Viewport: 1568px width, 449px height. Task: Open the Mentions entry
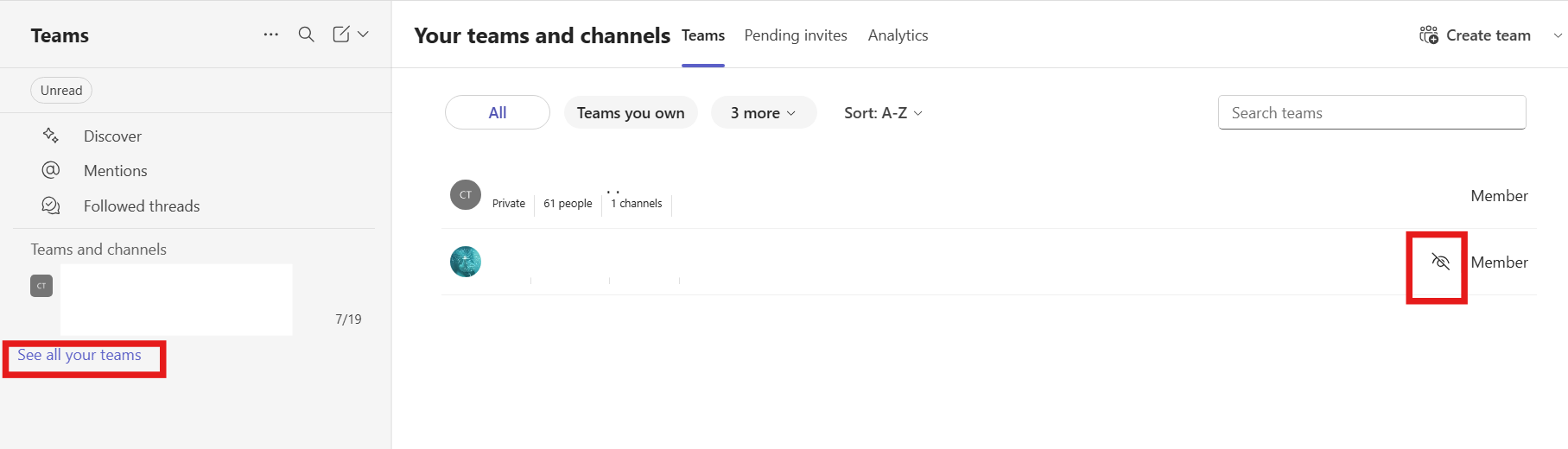[116, 171]
